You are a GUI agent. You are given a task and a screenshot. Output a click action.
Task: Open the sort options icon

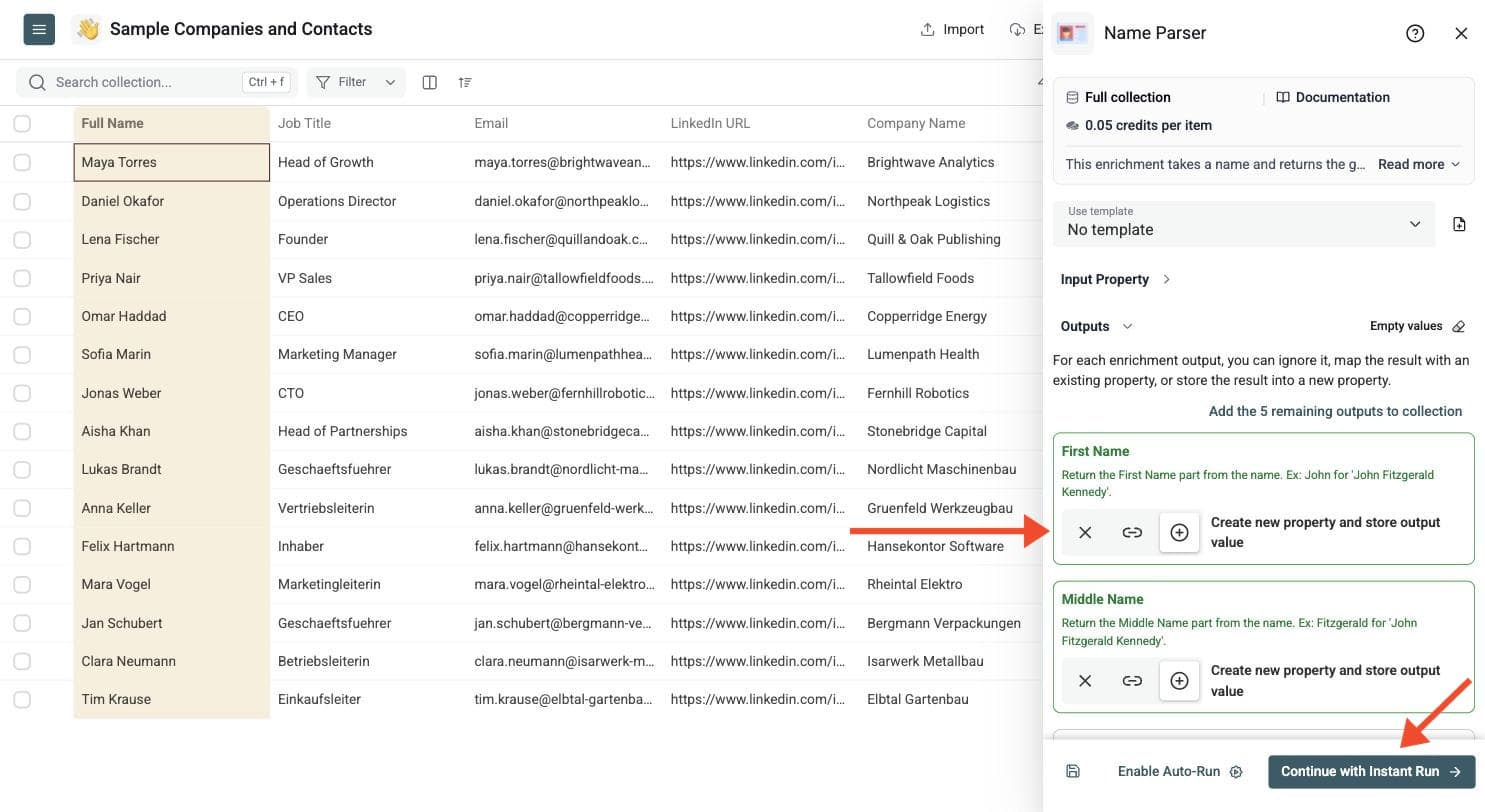pyautogui.click(x=465, y=82)
